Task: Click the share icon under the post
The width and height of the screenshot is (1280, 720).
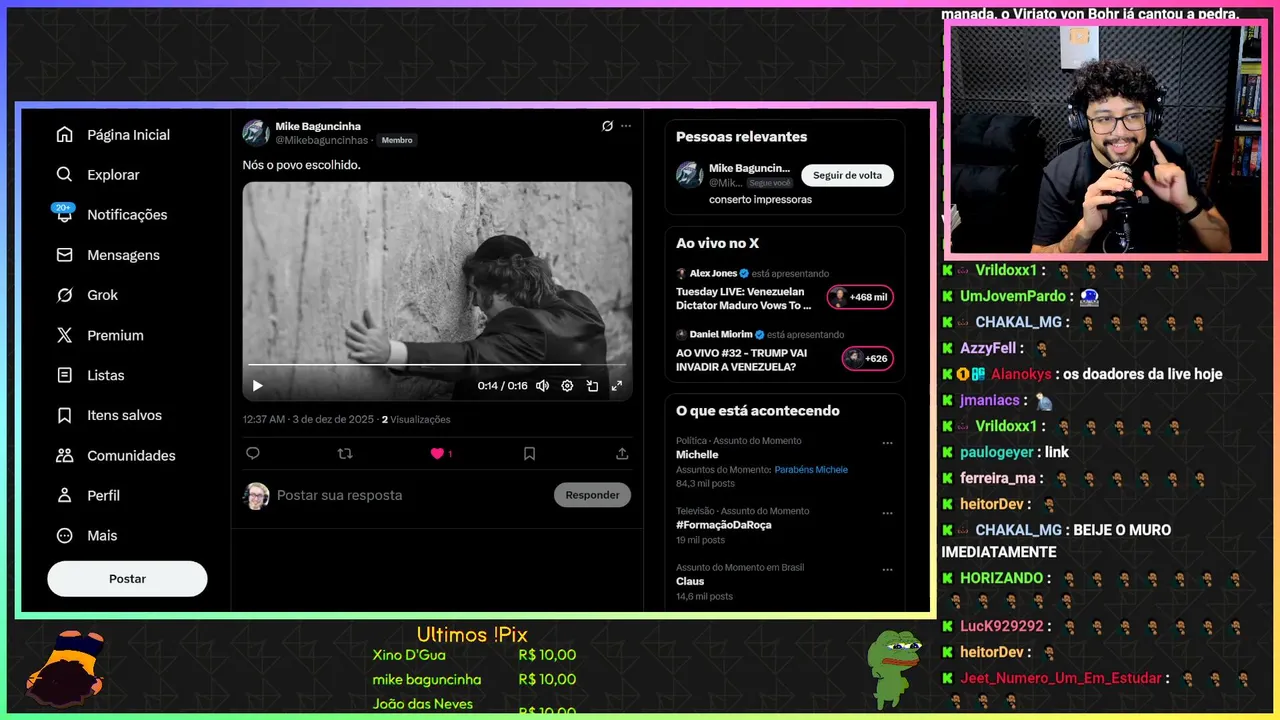Action: click(x=622, y=453)
